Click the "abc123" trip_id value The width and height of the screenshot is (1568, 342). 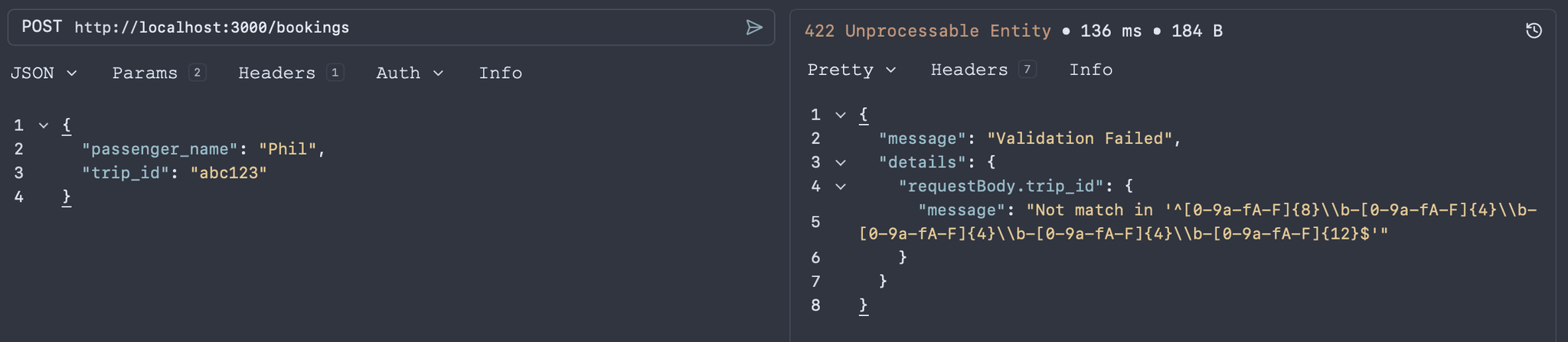coord(229,173)
